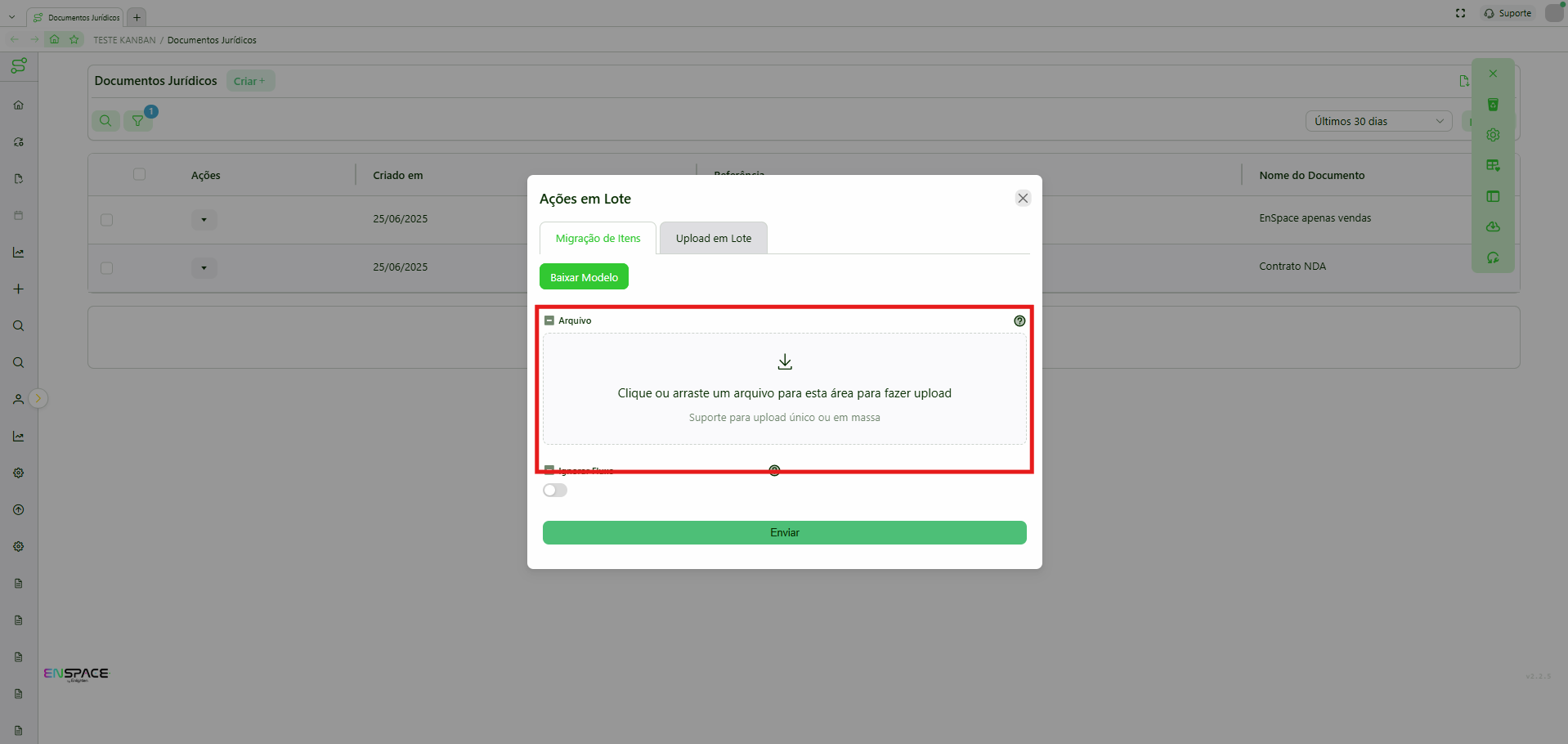Toggle the Ignorar Fluxo switch

[555, 490]
